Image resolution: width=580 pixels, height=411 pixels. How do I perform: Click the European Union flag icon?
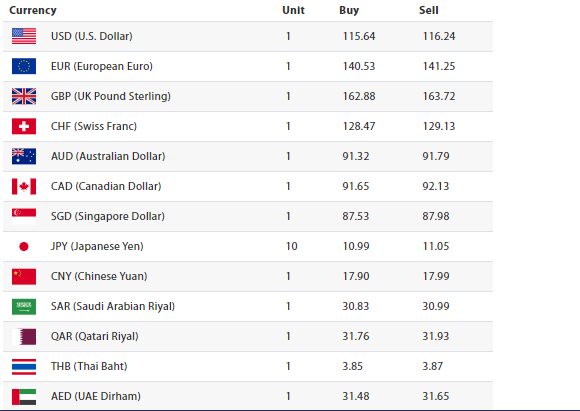tap(24, 66)
